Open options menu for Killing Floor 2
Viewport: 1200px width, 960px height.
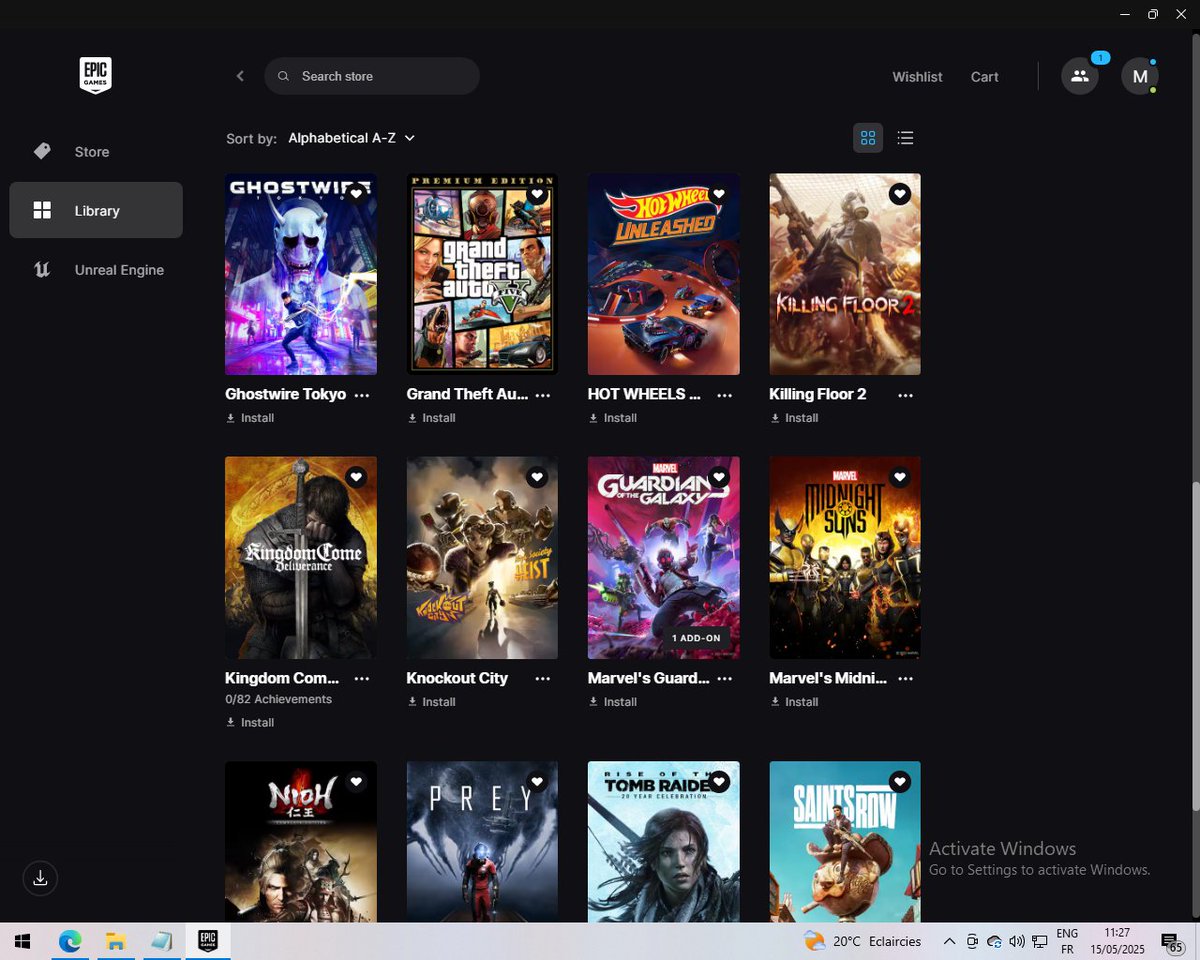pyautogui.click(x=905, y=395)
